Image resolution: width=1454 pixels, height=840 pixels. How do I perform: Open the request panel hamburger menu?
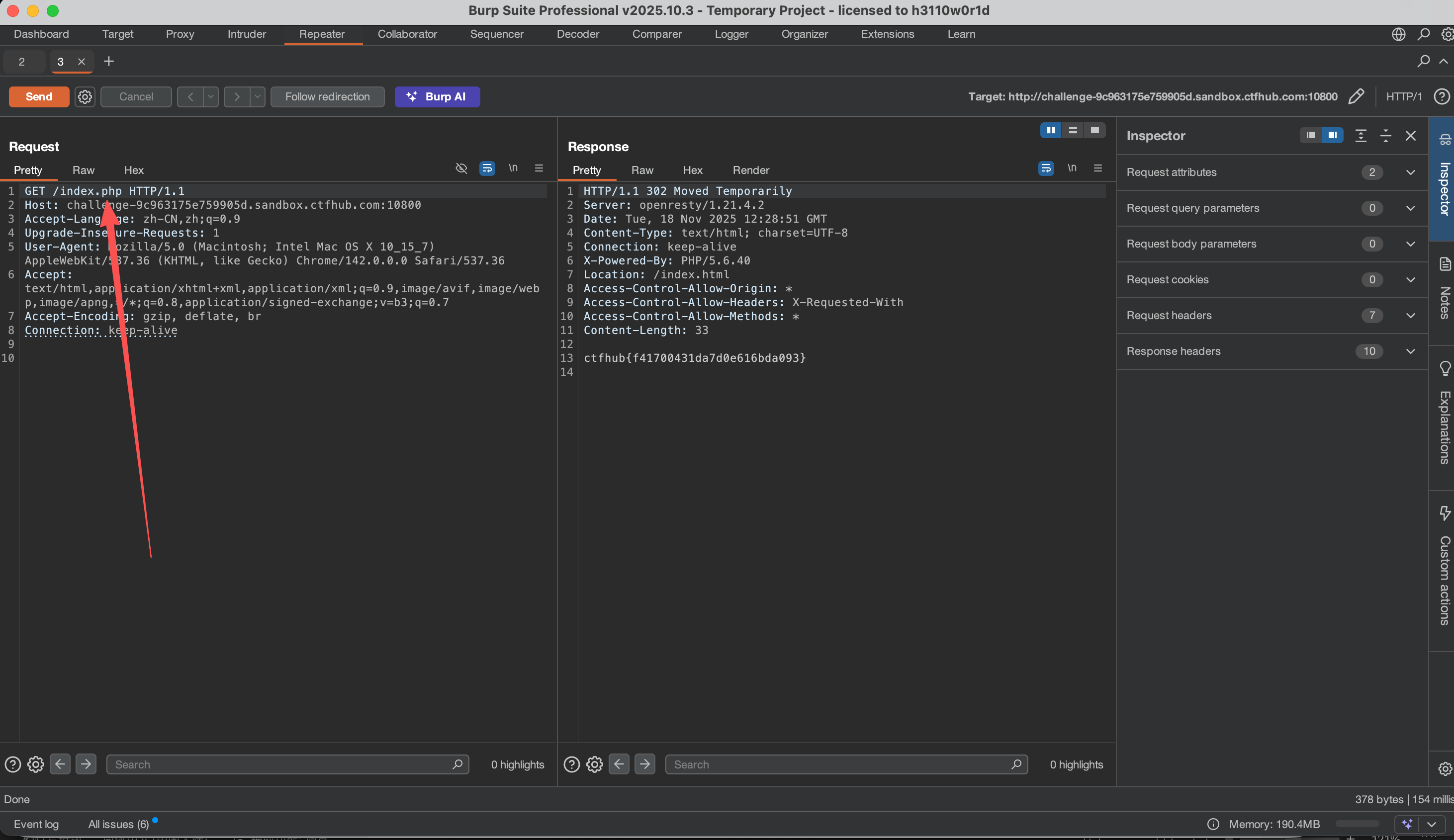point(539,168)
